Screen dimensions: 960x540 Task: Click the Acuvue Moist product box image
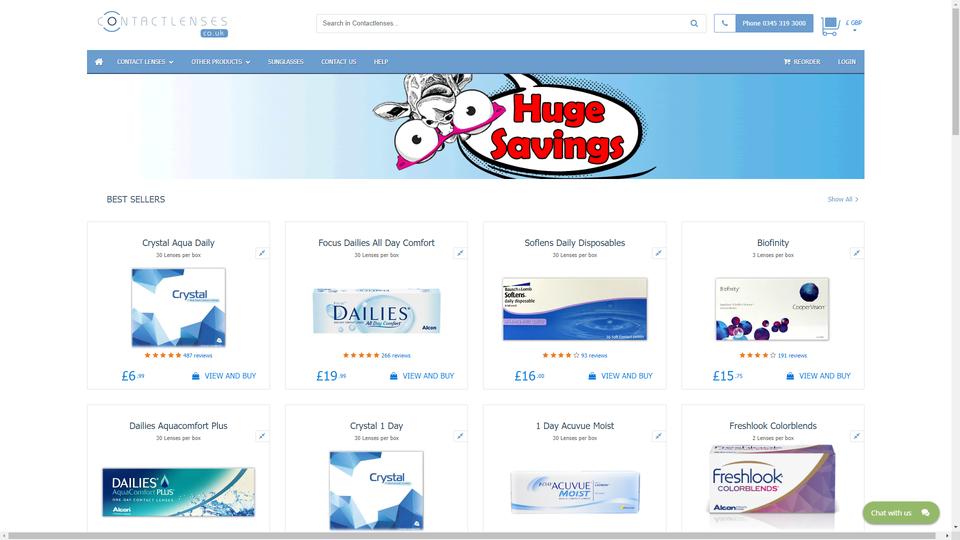point(575,492)
